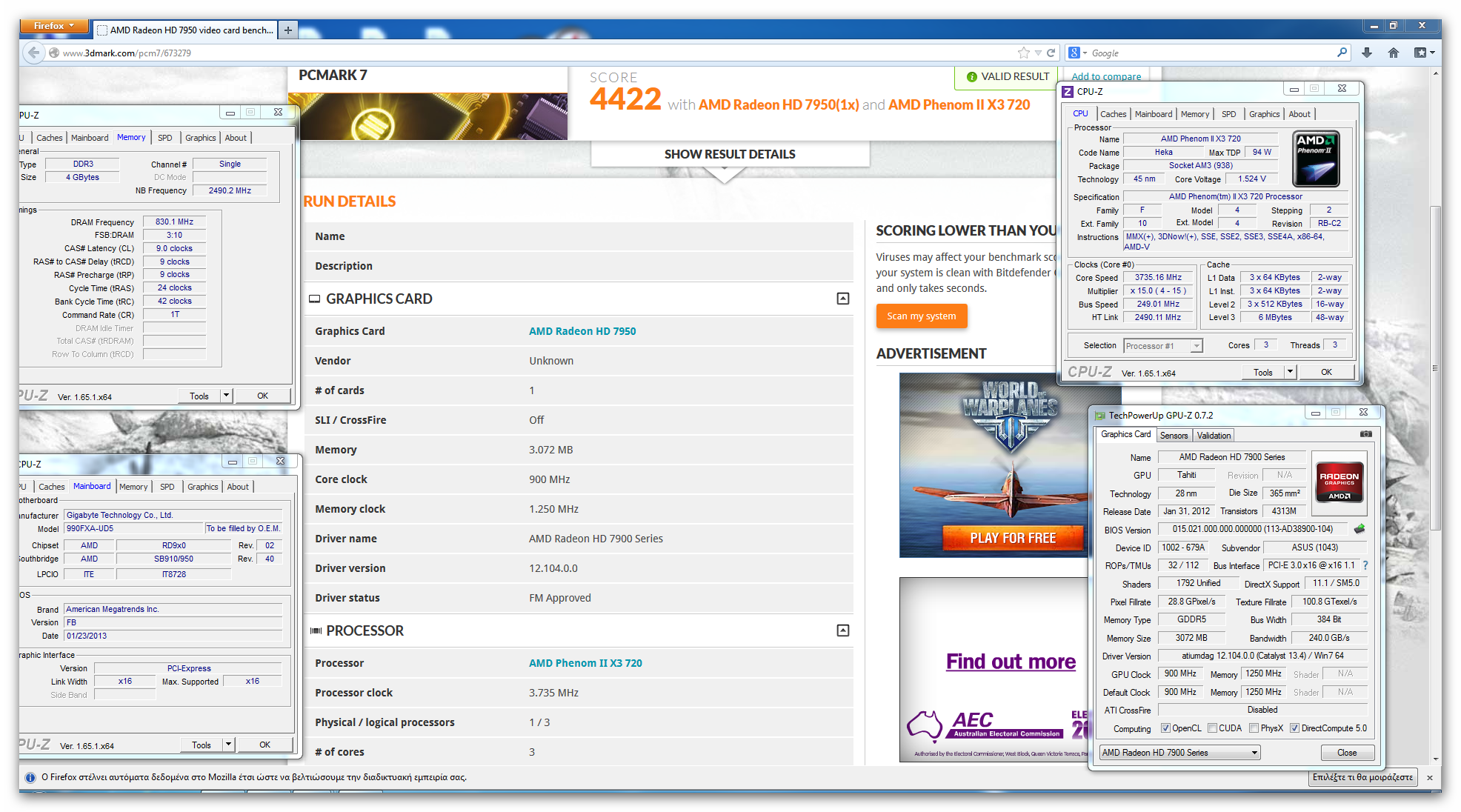
Task: Click the CPU-Z Z icon in title bar
Action: (1068, 91)
